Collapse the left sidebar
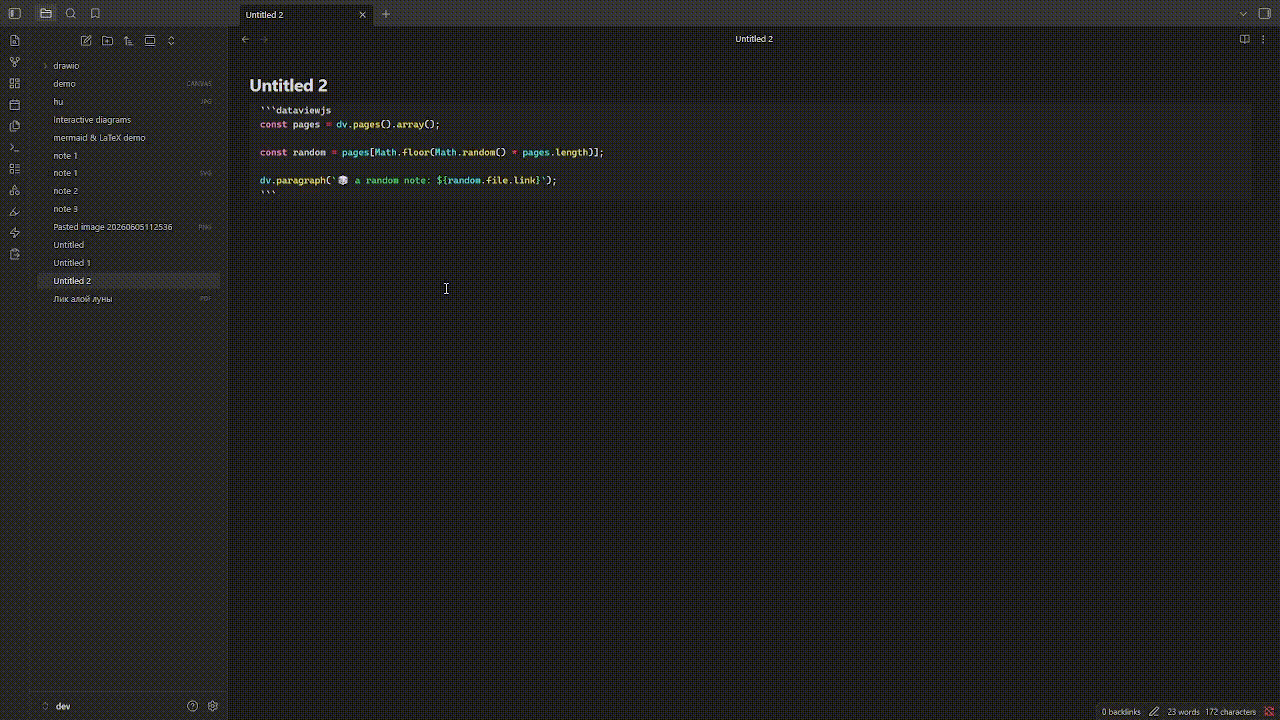Image resolution: width=1280 pixels, height=720 pixels. pos(14,14)
